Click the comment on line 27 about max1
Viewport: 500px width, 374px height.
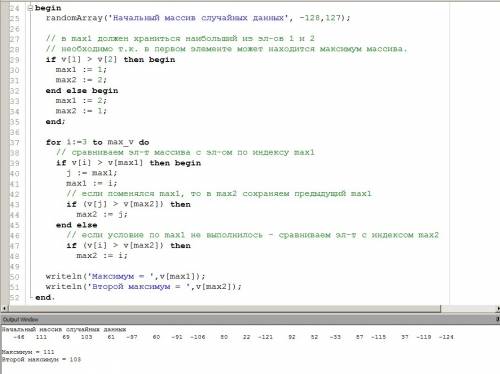(180, 39)
